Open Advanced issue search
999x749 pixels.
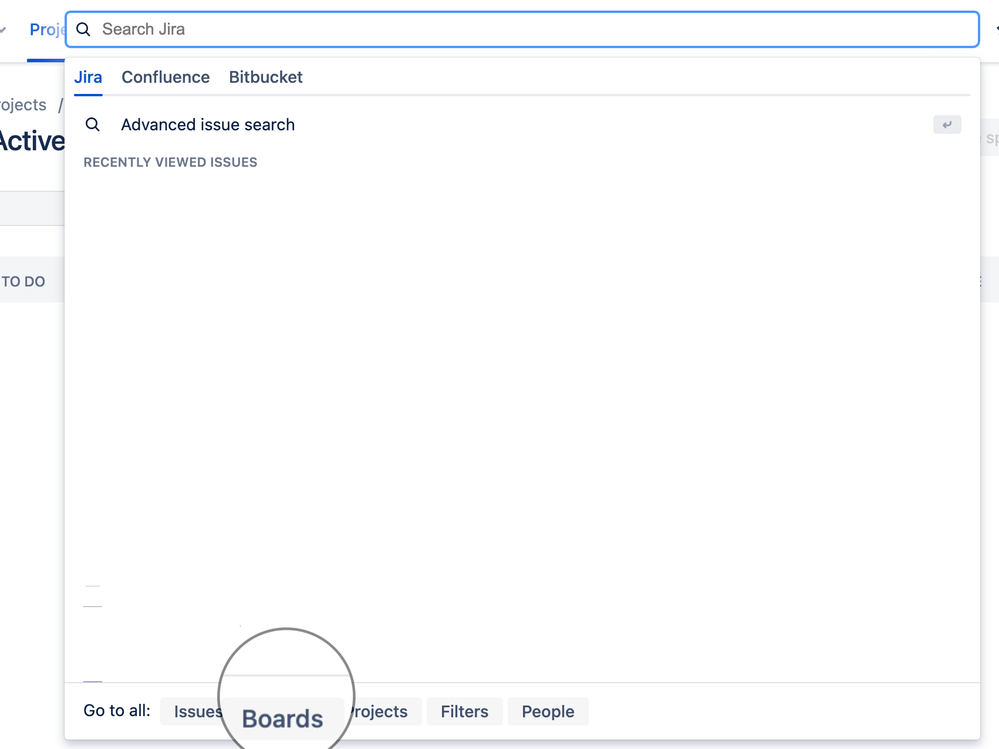[x=522, y=125]
